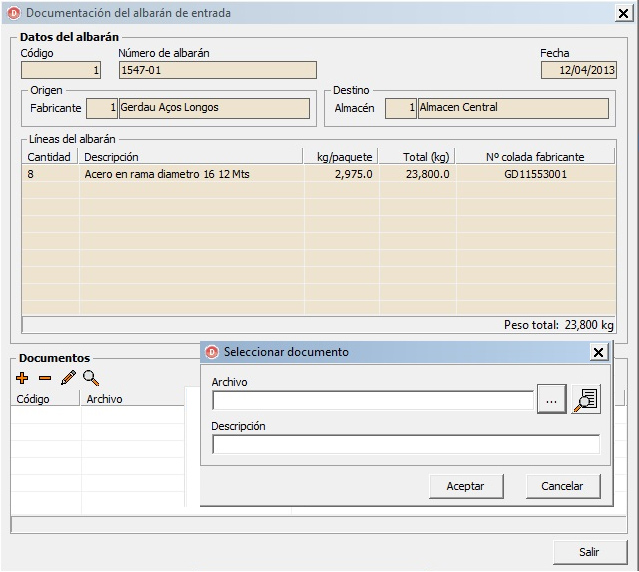The width and height of the screenshot is (639, 572).
Task: Click the Peso total 23,800 kg text
Action: [x=559, y=325]
